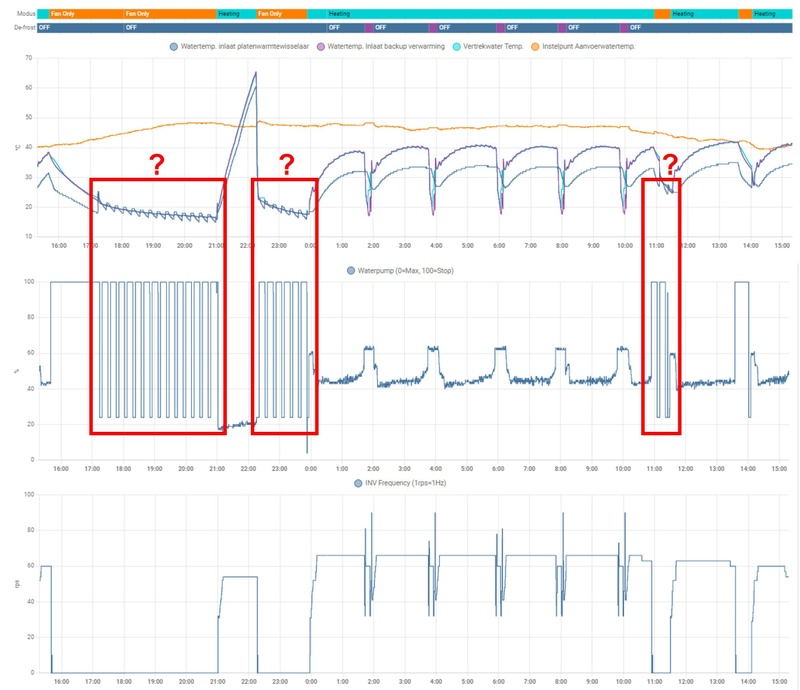Toggle the Watertemp. Inlaat backup verwarming legend

point(380,46)
